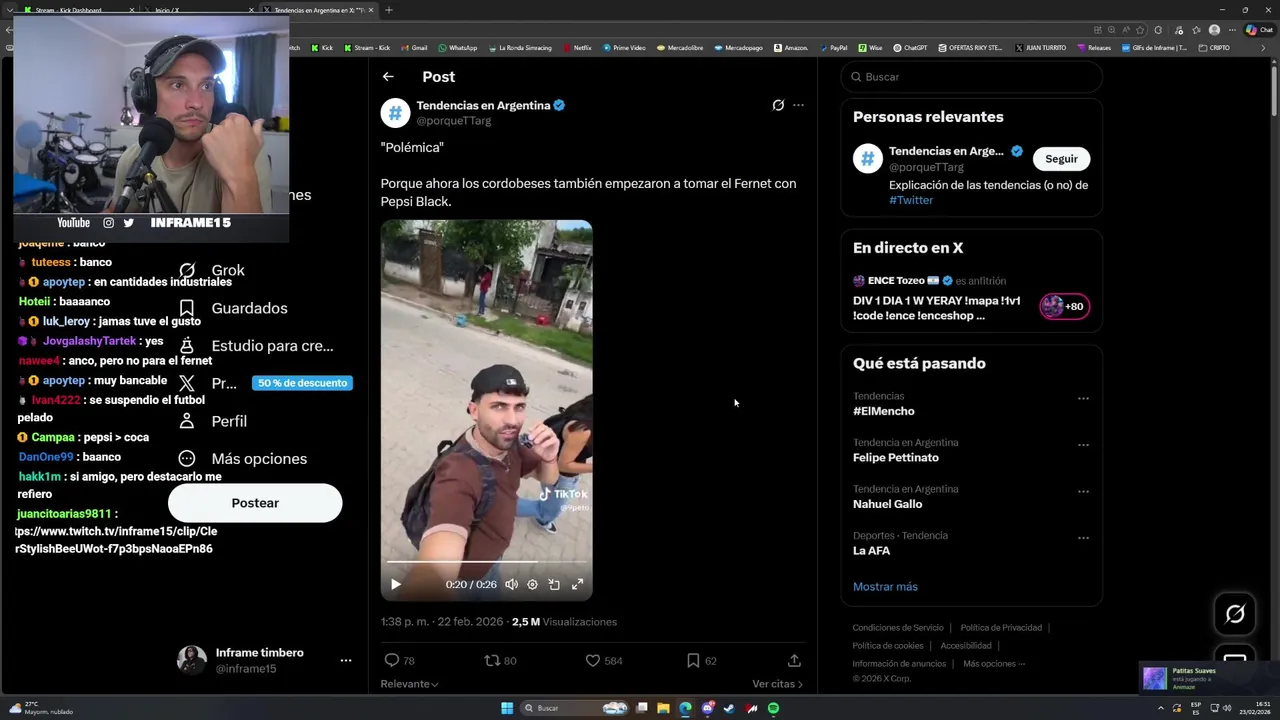
Task: Open juancitoarias9811 twitch clip link in chat
Action: 115,540
